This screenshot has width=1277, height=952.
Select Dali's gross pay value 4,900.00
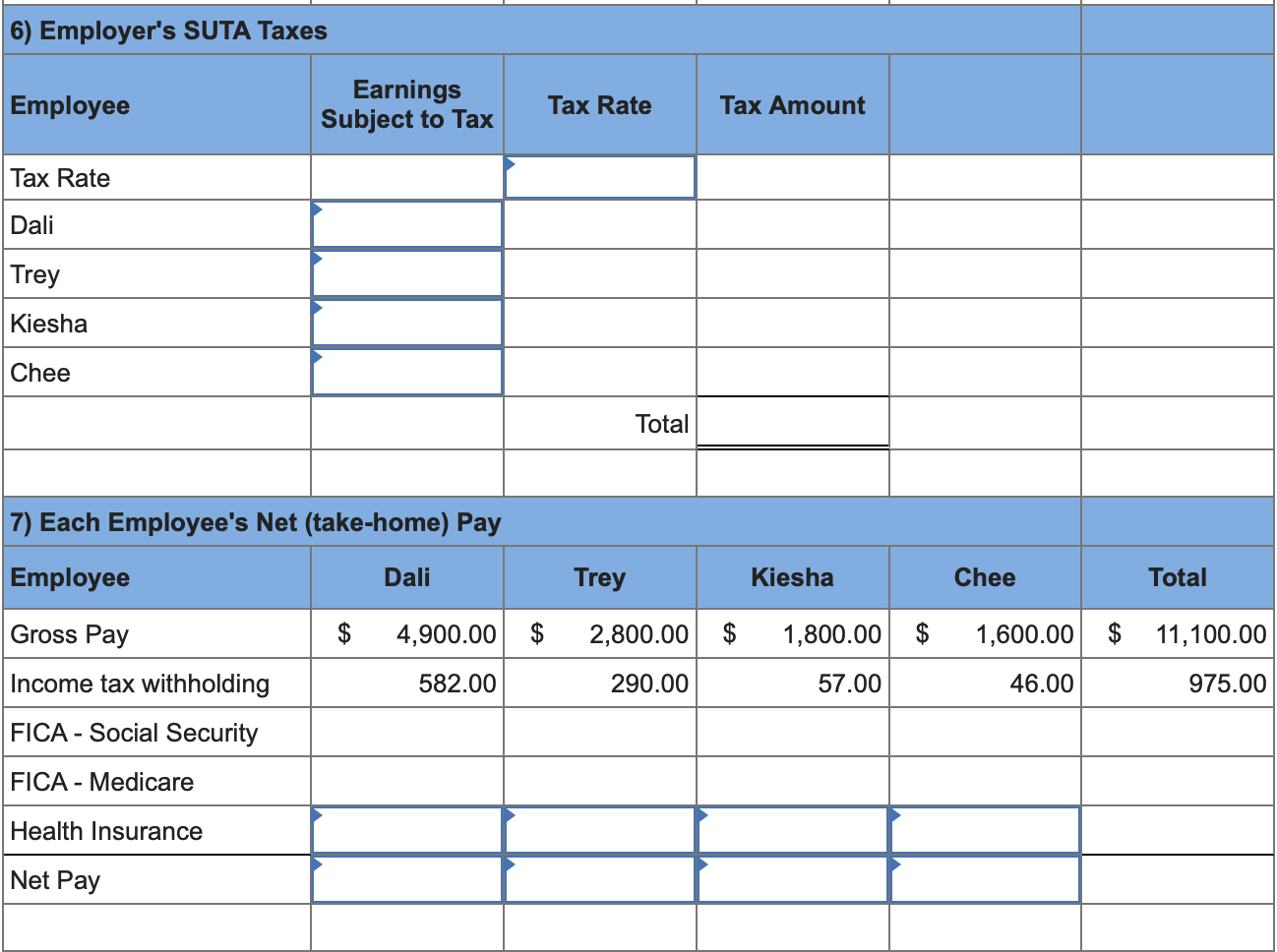[447, 634]
